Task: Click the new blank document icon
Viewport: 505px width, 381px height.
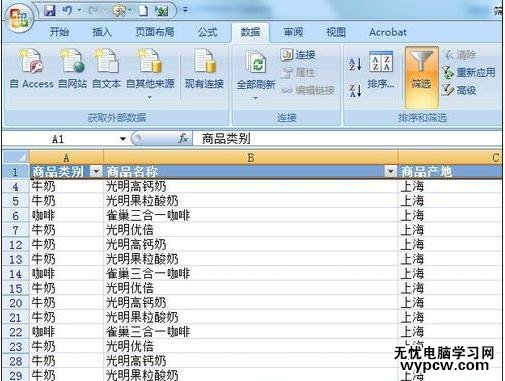Action: pyautogui.click(x=143, y=11)
